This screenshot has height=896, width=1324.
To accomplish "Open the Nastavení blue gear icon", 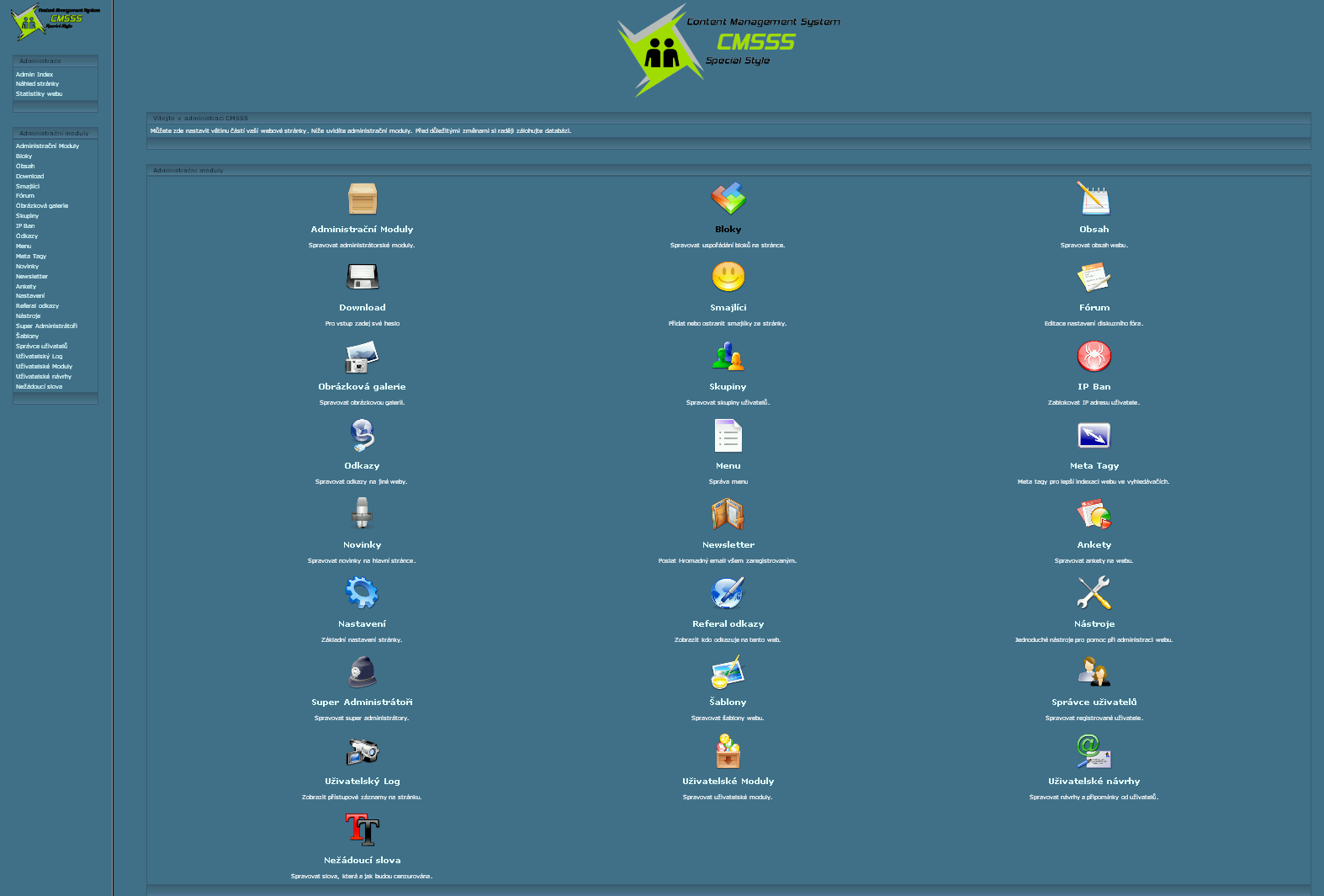I will pos(363,593).
